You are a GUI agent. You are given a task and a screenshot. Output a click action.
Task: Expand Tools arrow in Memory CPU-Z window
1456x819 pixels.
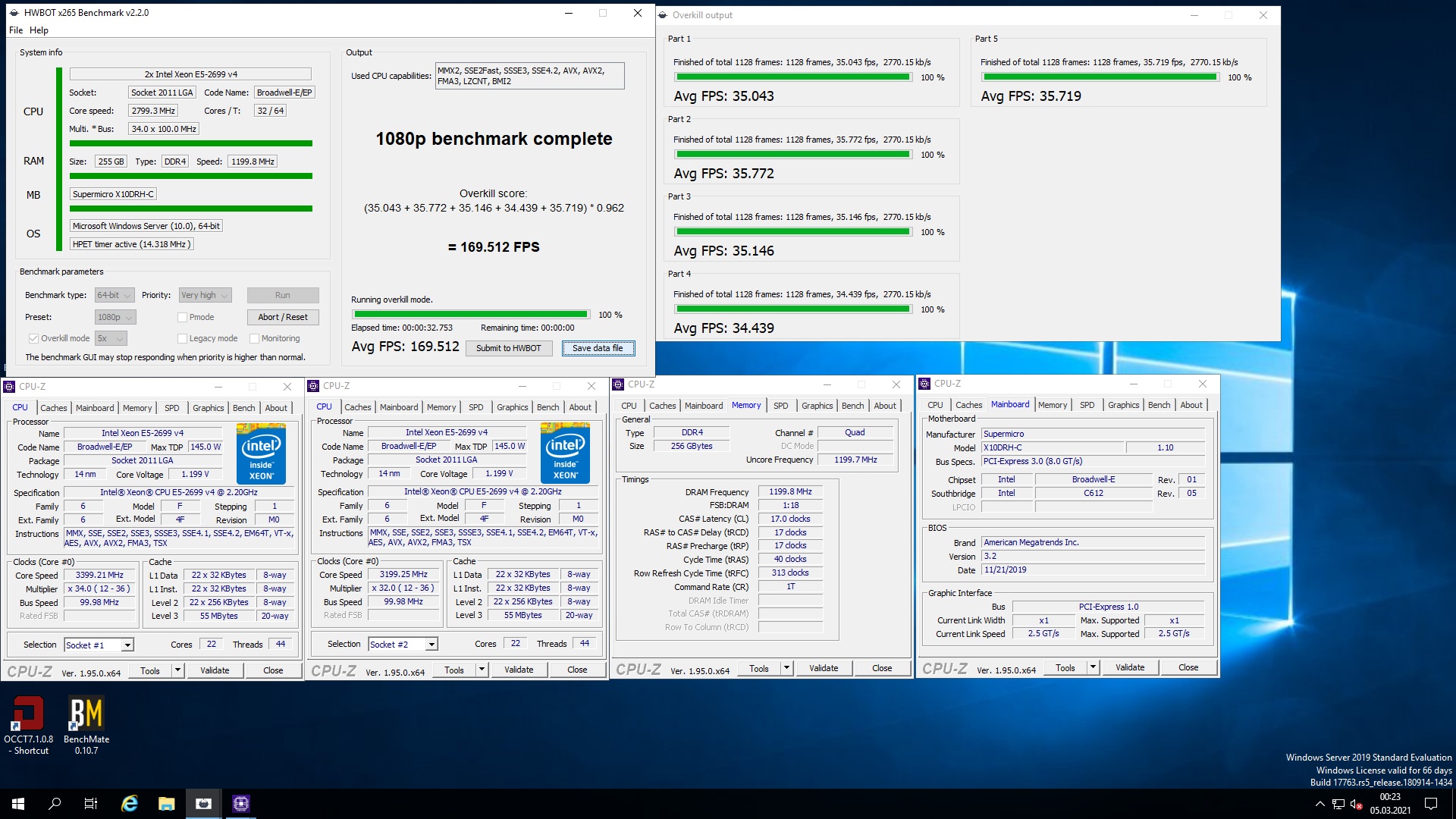click(786, 668)
